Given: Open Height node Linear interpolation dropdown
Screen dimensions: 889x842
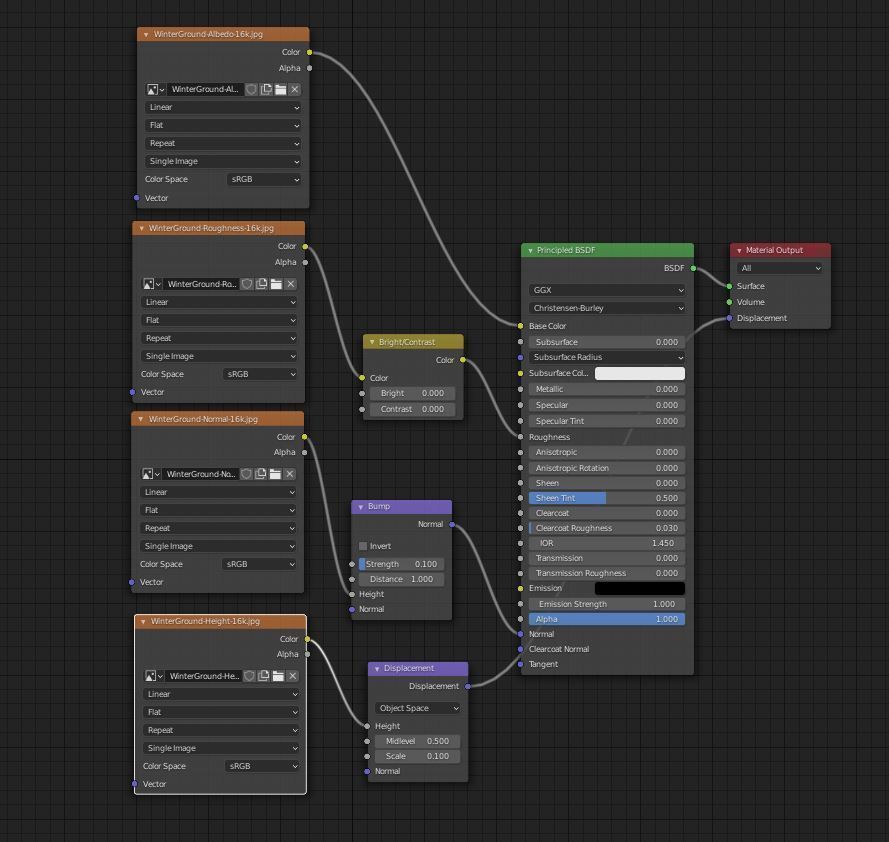Looking at the screenshot, I should pos(221,694).
